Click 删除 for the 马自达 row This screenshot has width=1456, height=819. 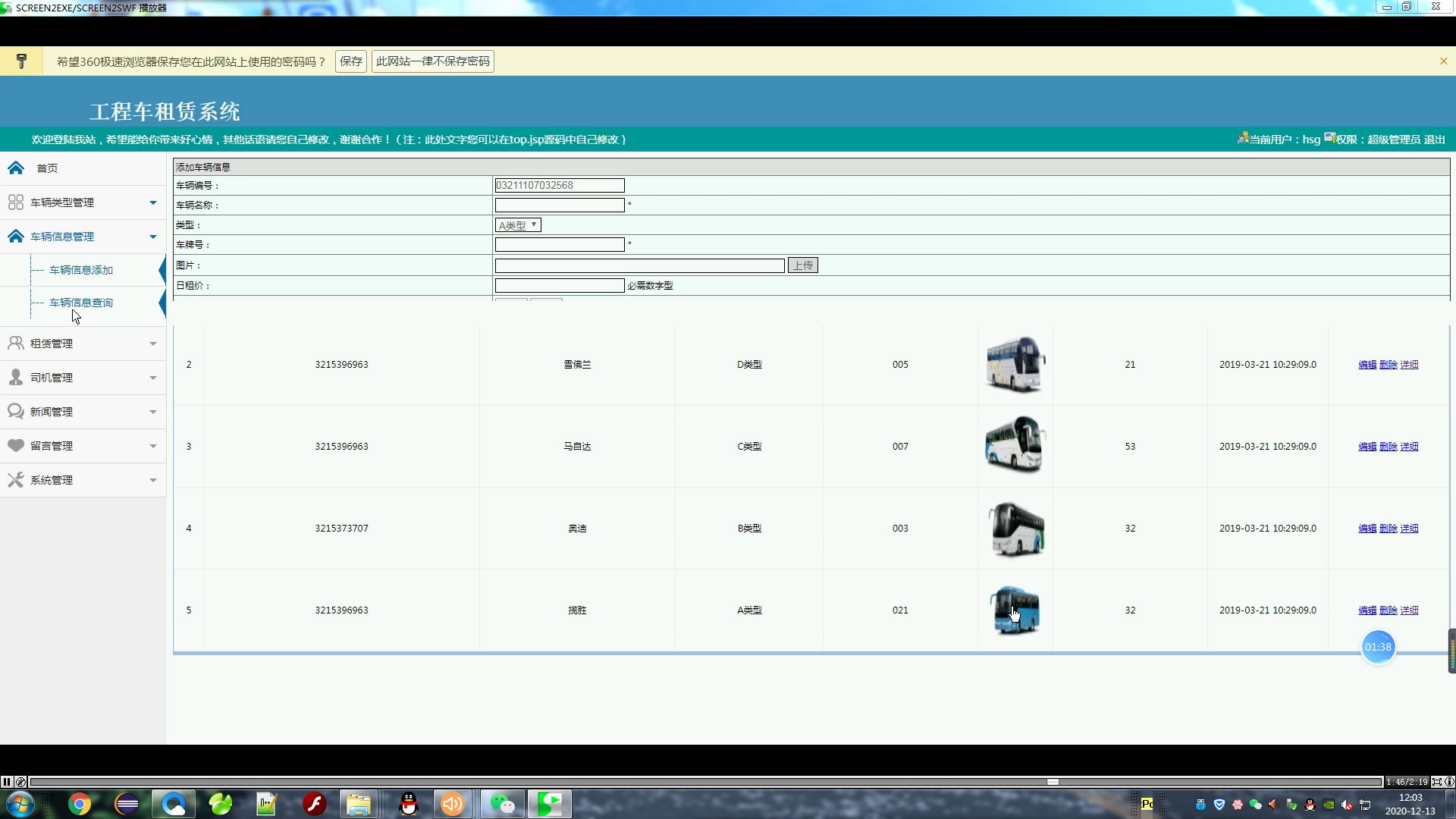click(1389, 447)
